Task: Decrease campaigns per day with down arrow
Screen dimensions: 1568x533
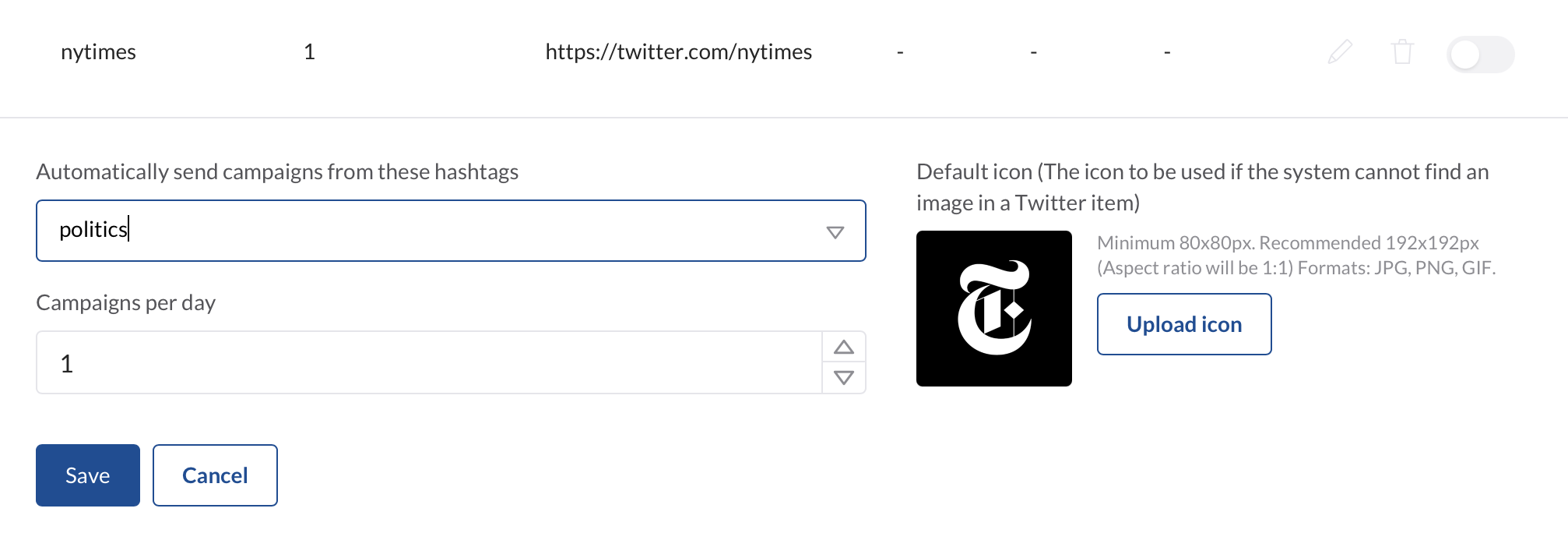Action: click(x=844, y=378)
